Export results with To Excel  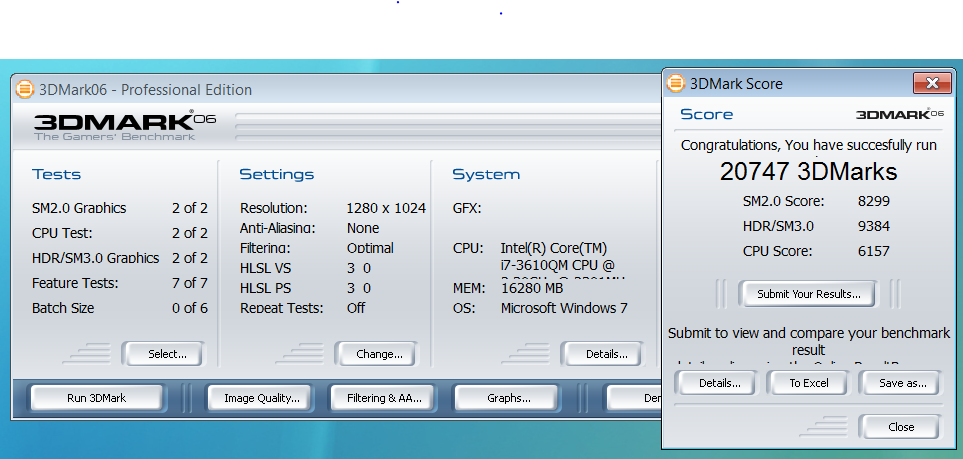click(x=808, y=383)
